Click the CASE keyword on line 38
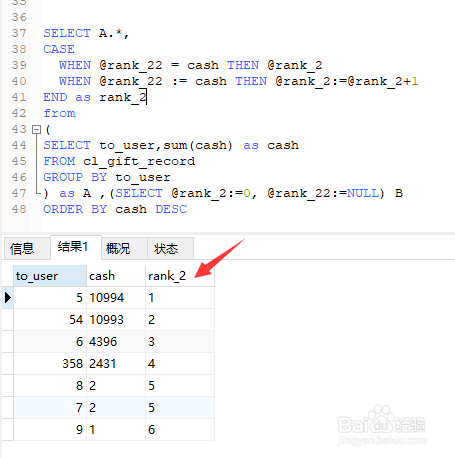The height and width of the screenshot is (458, 455). (59, 49)
